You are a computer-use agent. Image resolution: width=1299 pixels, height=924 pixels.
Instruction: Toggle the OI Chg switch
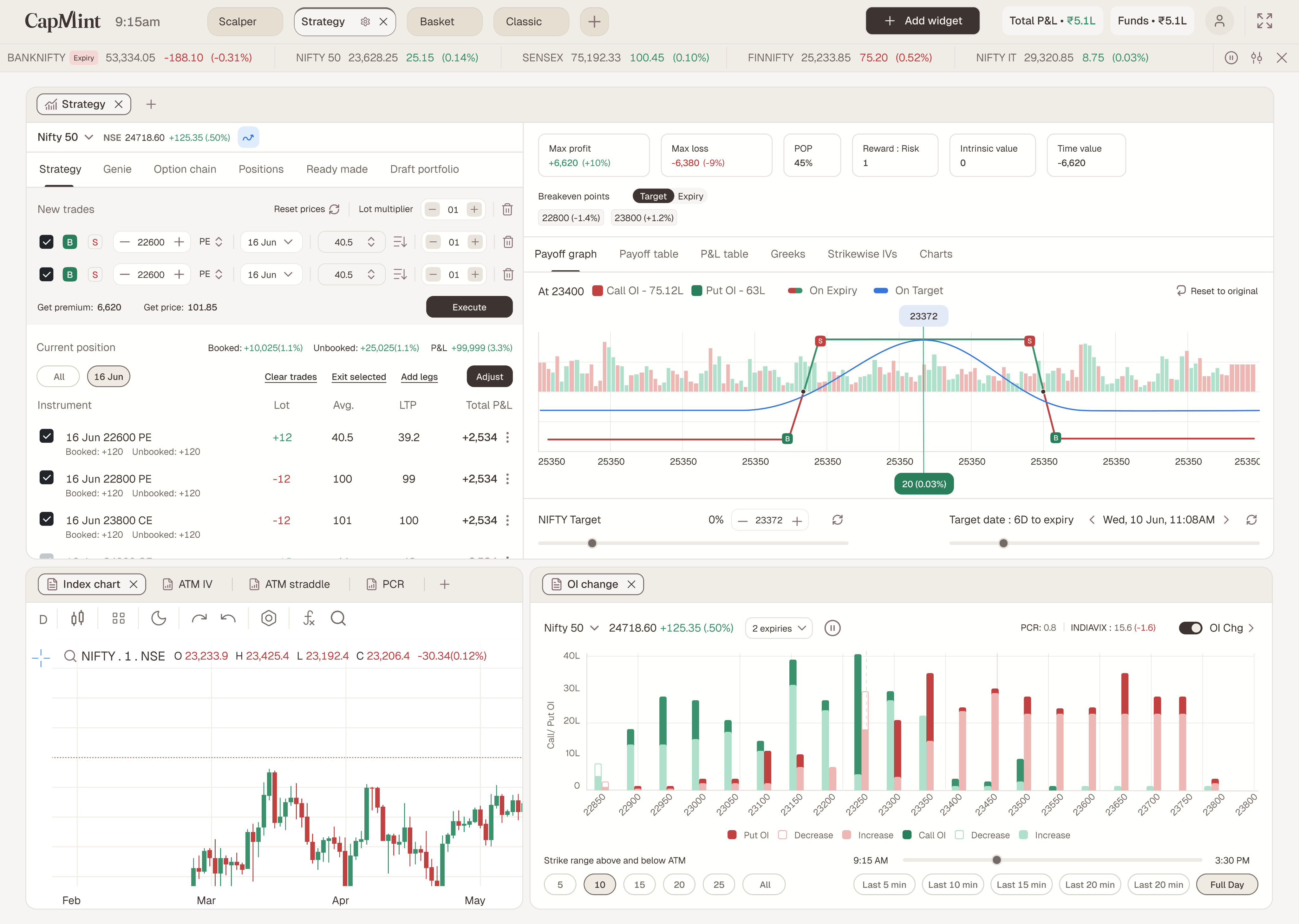1190,628
